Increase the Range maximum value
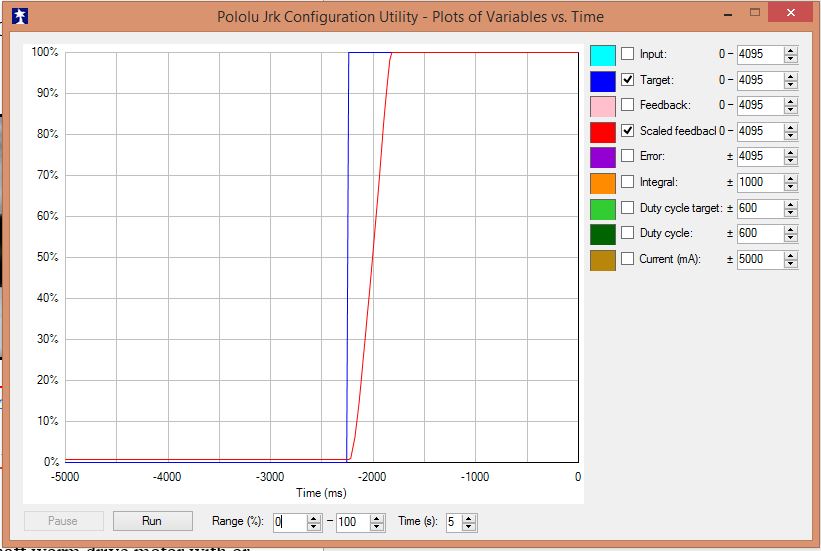The height and width of the screenshot is (551, 821). [x=376, y=518]
